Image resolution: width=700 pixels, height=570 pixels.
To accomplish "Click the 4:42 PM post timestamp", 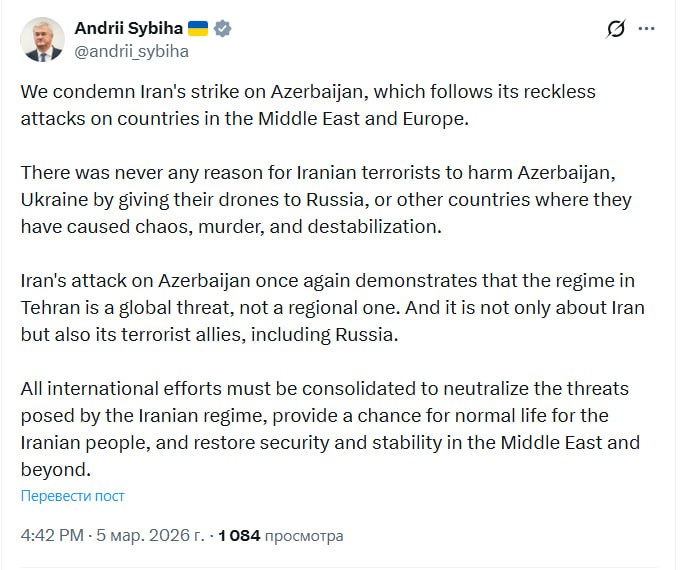I will [52, 535].
